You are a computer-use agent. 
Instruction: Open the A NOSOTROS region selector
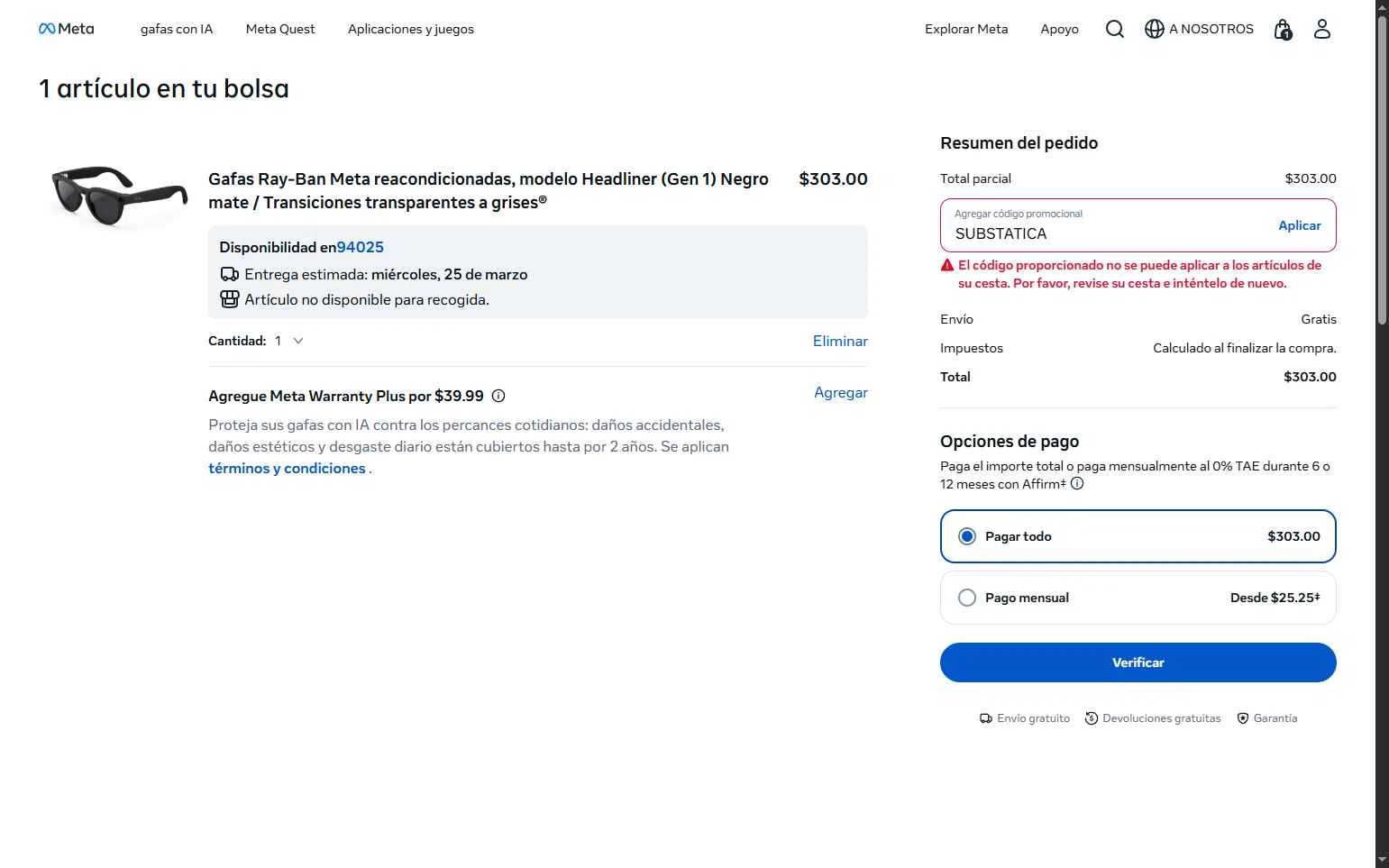pos(1200,29)
